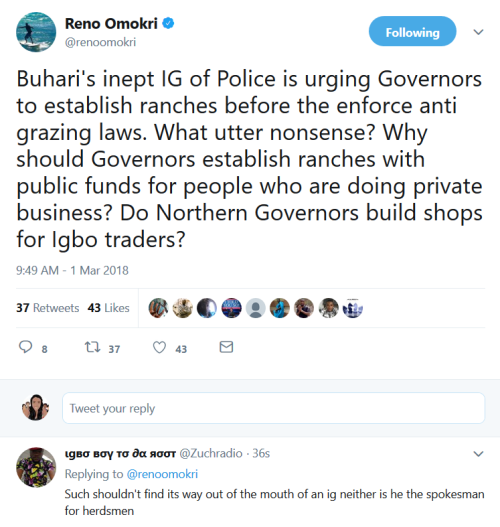Open the last liker avatar in the row

[x=352, y=308]
